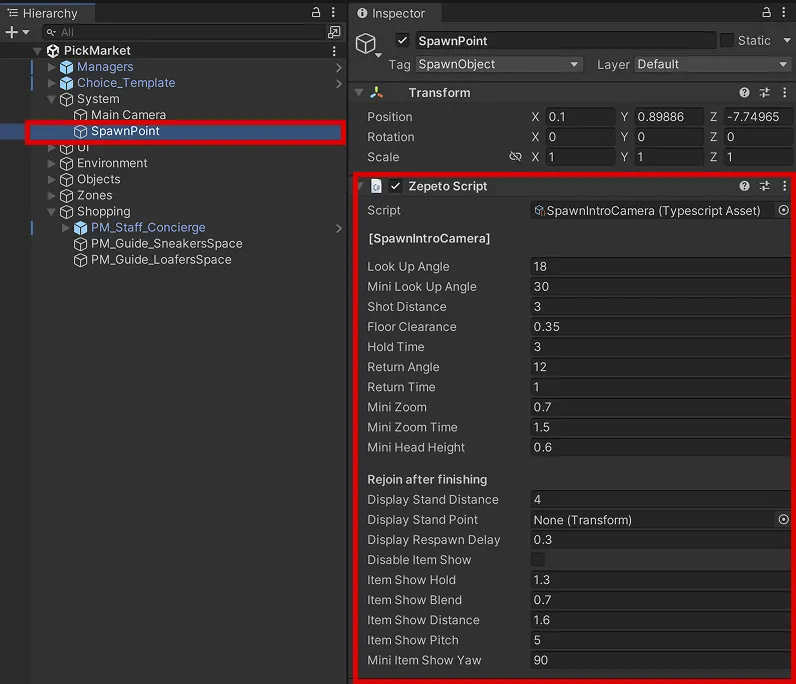Viewport: 796px width, 684px height.
Task: Click the Display Respawn Delay field
Action: point(660,540)
